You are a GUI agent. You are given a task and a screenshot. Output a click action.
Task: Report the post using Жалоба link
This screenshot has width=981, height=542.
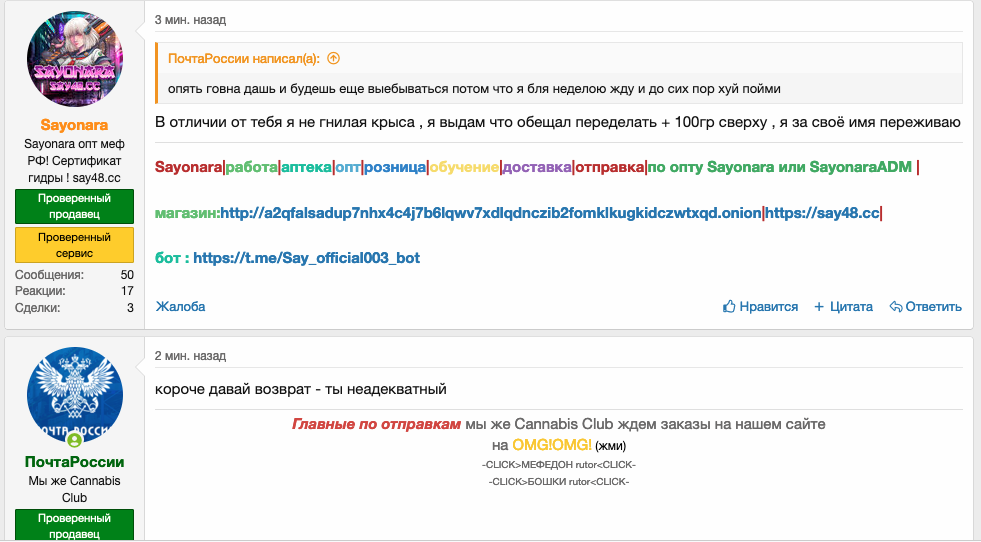(180, 307)
